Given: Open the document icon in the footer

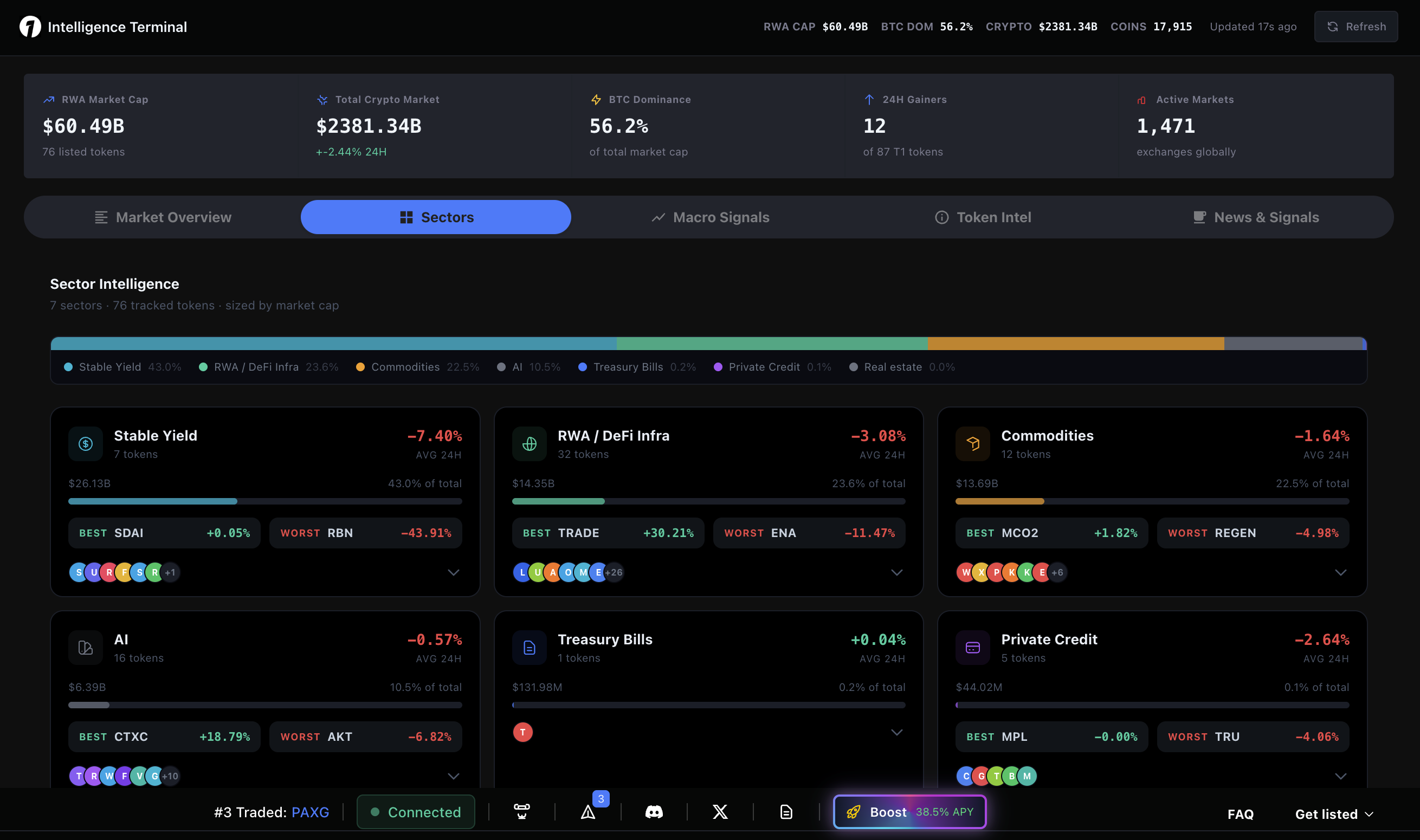Looking at the screenshot, I should 786,812.
